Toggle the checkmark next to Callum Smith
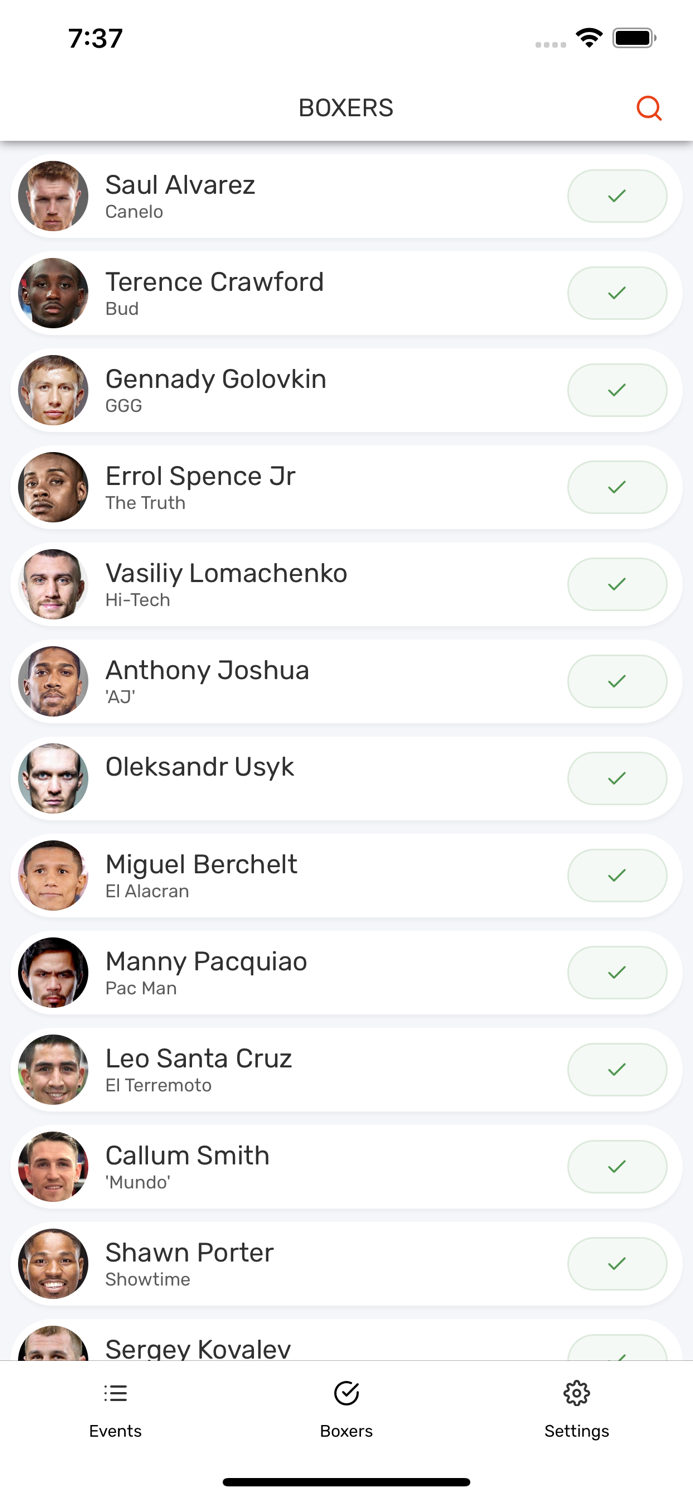 click(617, 1166)
